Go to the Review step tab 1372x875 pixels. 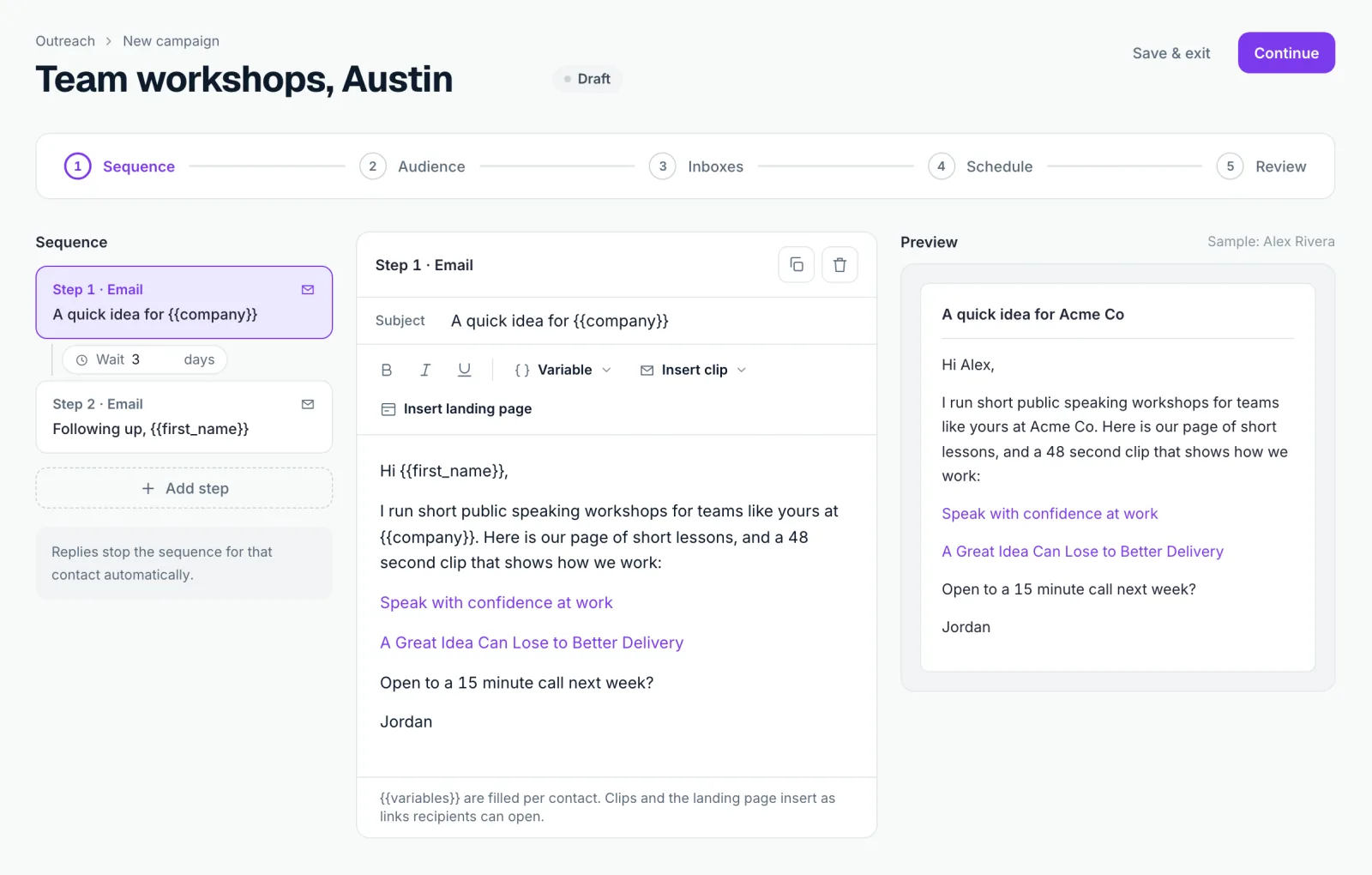pyautogui.click(x=1261, y=166)
